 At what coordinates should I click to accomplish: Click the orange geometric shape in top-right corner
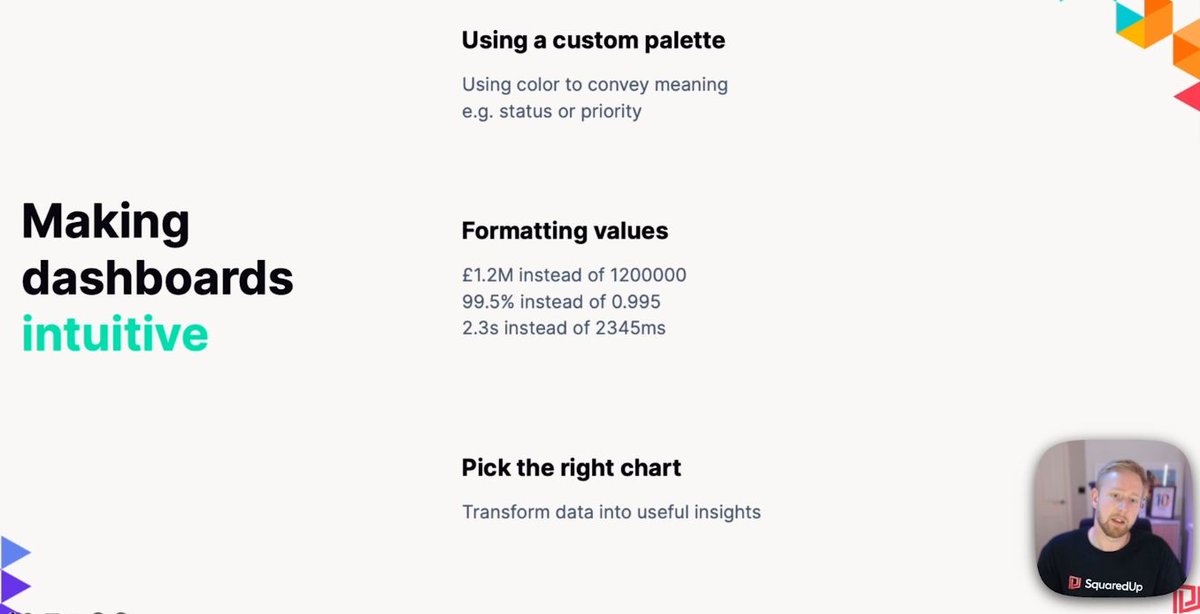point(1158,24)
